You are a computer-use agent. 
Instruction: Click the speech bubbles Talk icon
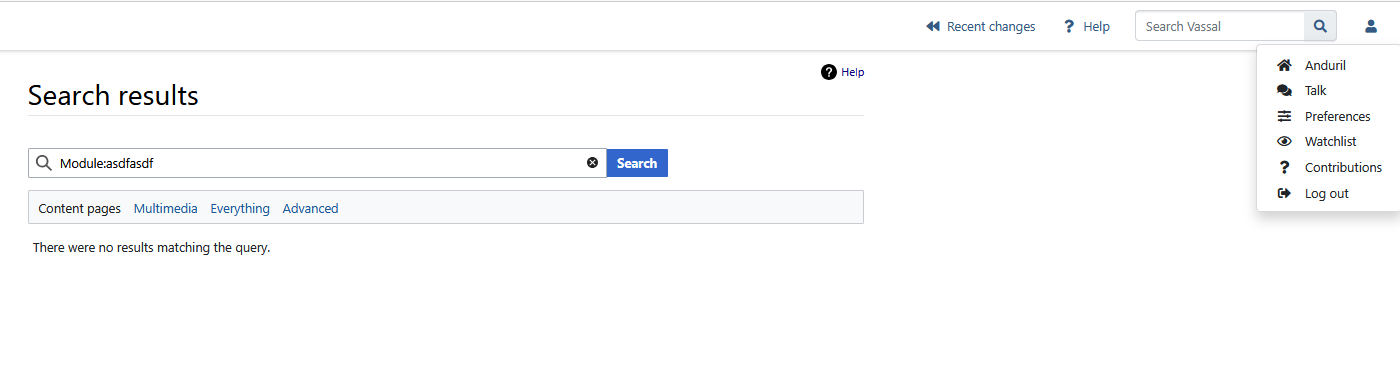click(1285, 91)
